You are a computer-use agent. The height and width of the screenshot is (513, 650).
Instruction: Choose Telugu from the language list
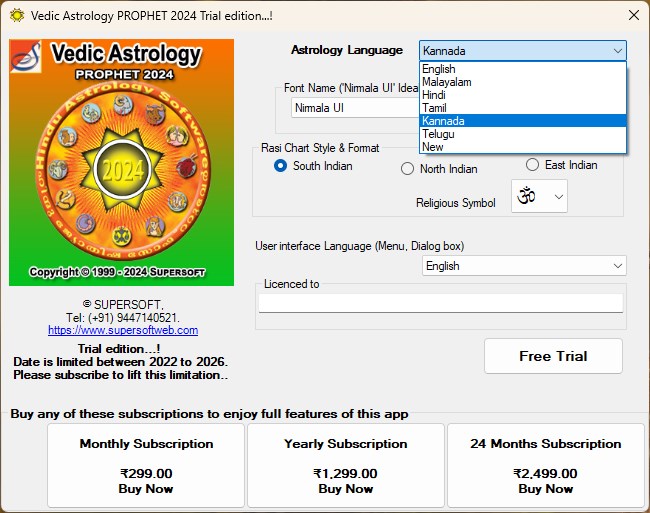click(x=523, y=134)
